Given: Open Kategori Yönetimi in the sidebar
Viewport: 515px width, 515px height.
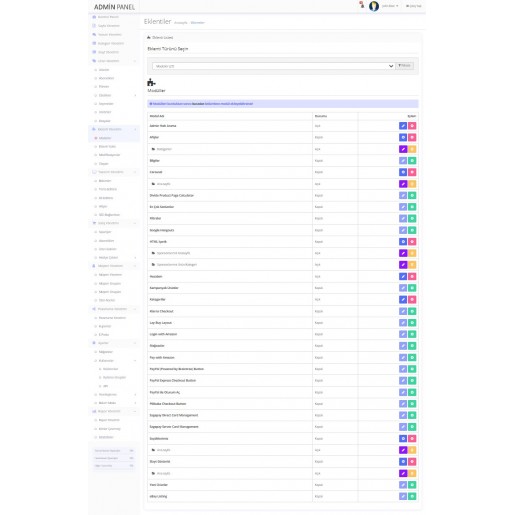Looking at the screenshot, I should (x=114, y=43).
